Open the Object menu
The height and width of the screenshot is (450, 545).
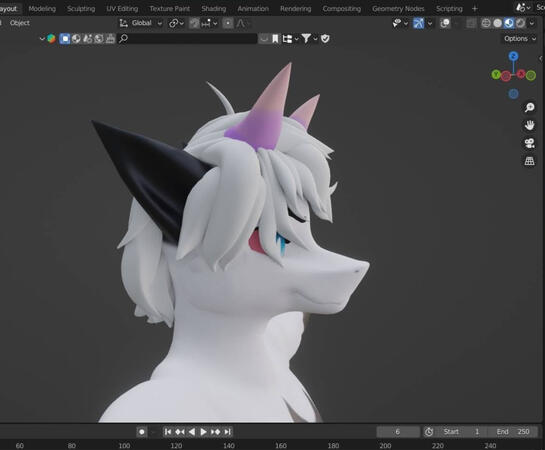point(20,23)
